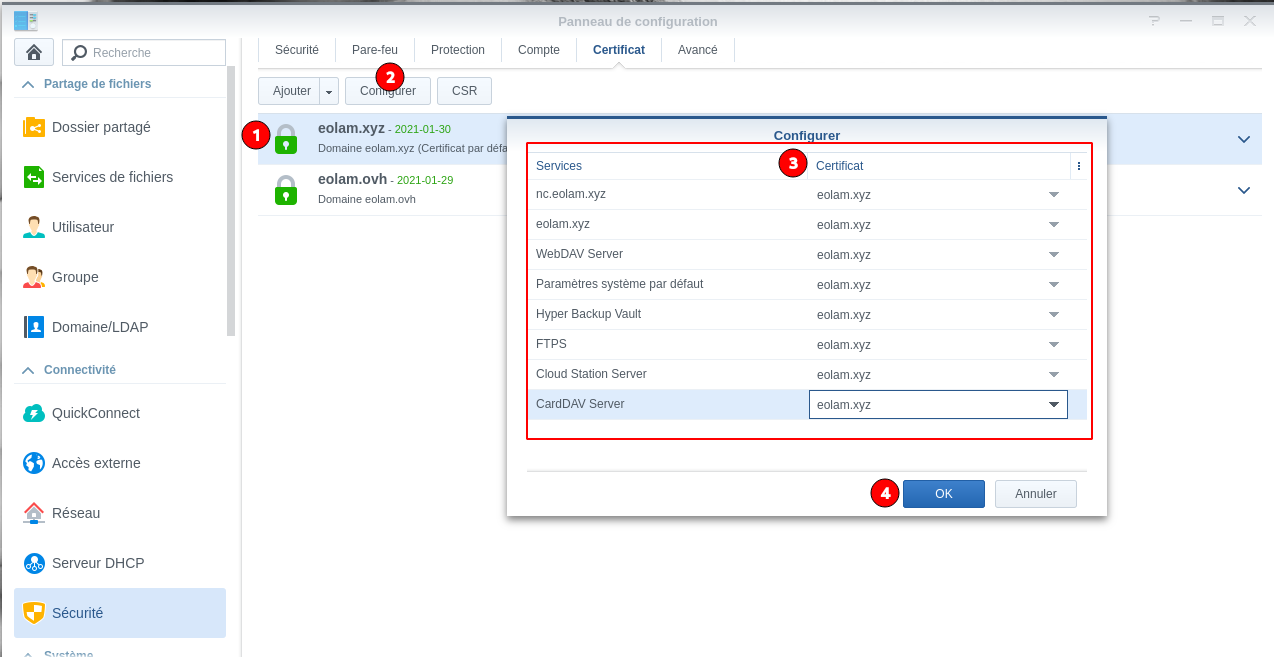1274x657 pixels.
Task: Select the Utilisateur icon in sidebar
Action: pyautogui.click(x=34, y=227)
